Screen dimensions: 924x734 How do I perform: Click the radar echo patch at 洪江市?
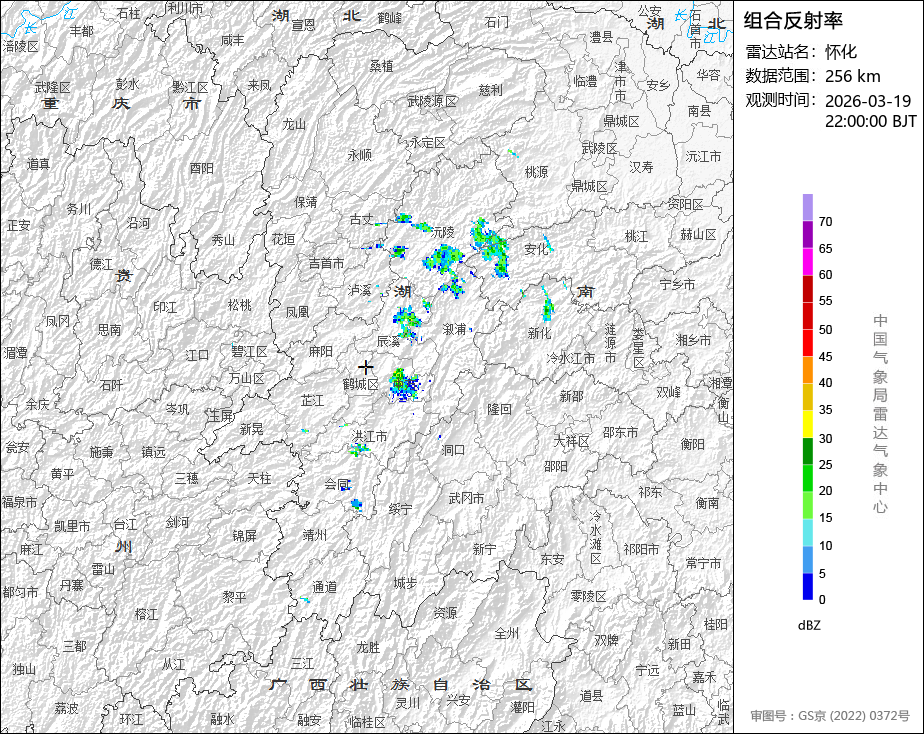tap(358, 449)
